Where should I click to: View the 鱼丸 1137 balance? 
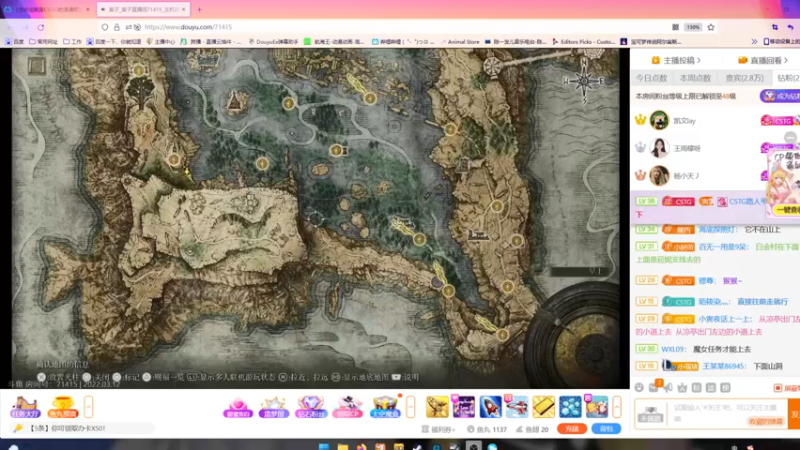487,430
